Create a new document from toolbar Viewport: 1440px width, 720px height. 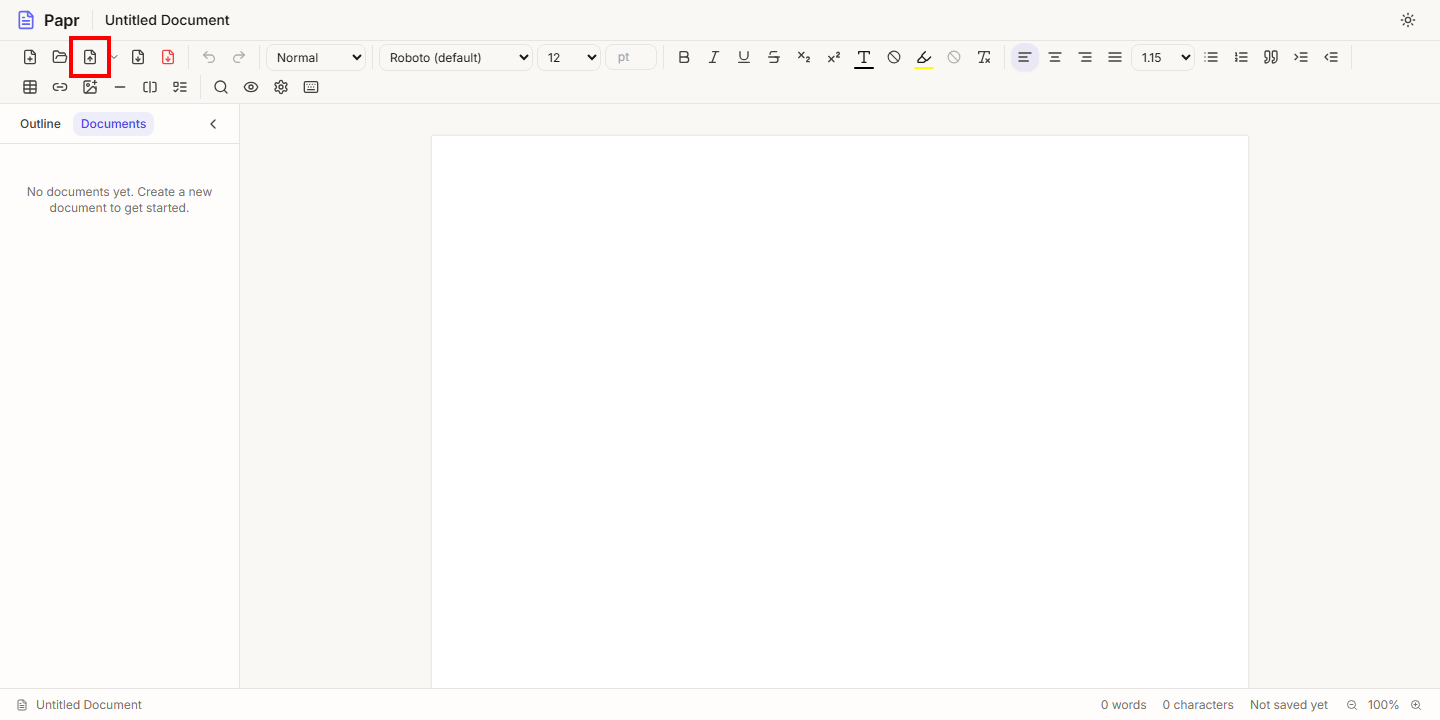30,58
